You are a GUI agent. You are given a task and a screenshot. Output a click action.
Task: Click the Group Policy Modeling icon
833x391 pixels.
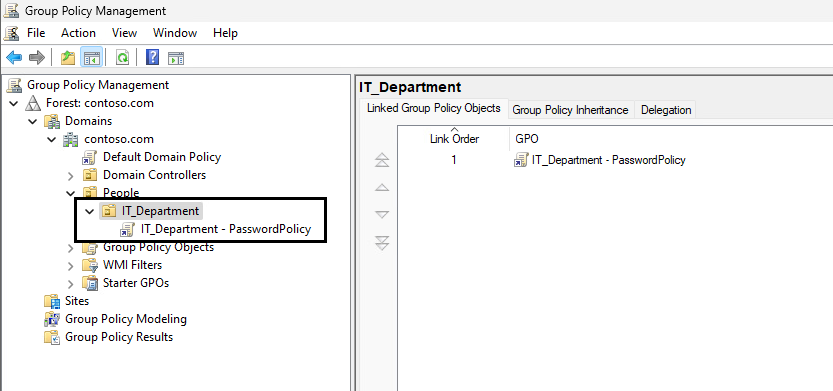[52, 319]
